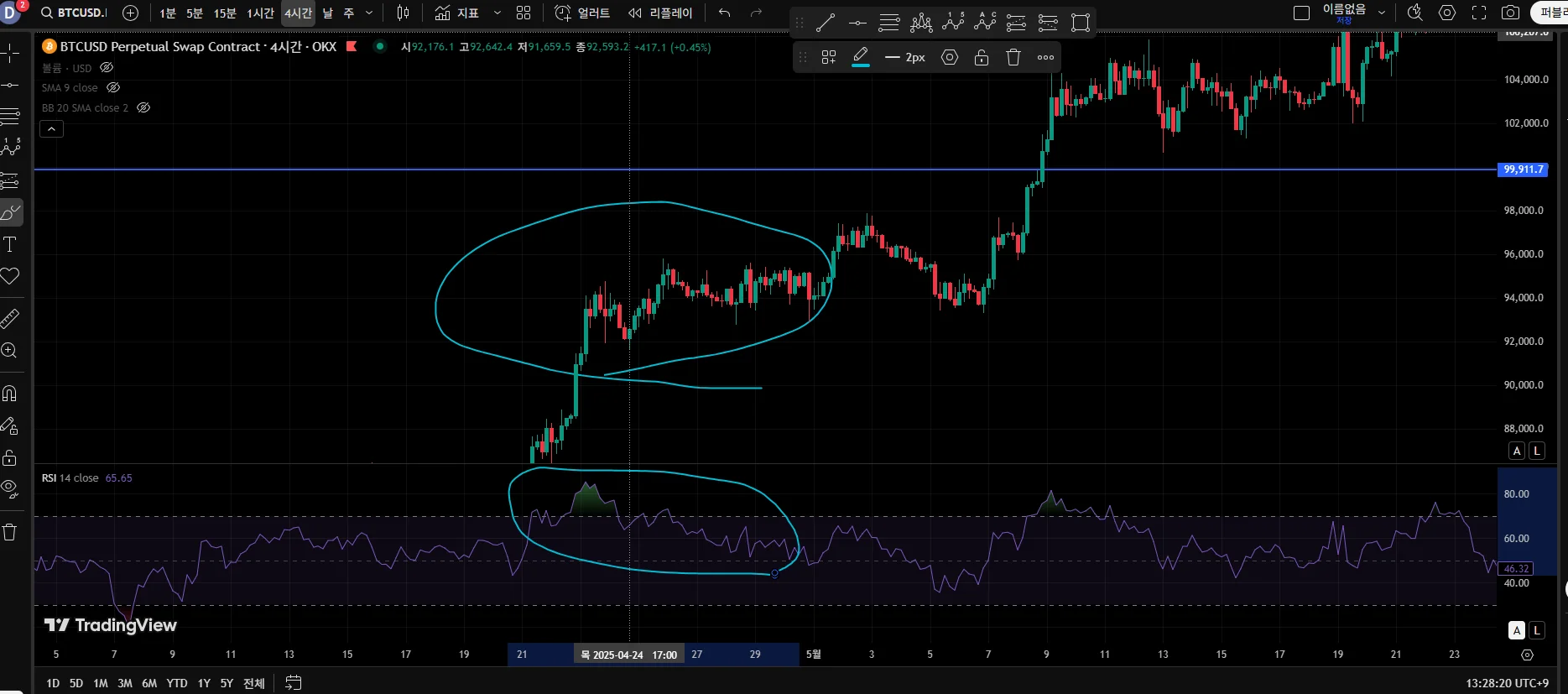The height and width of the screenshot is (694, 1568).
Task: Select the horizontal line tool in favorites bar
Action: 857,23
